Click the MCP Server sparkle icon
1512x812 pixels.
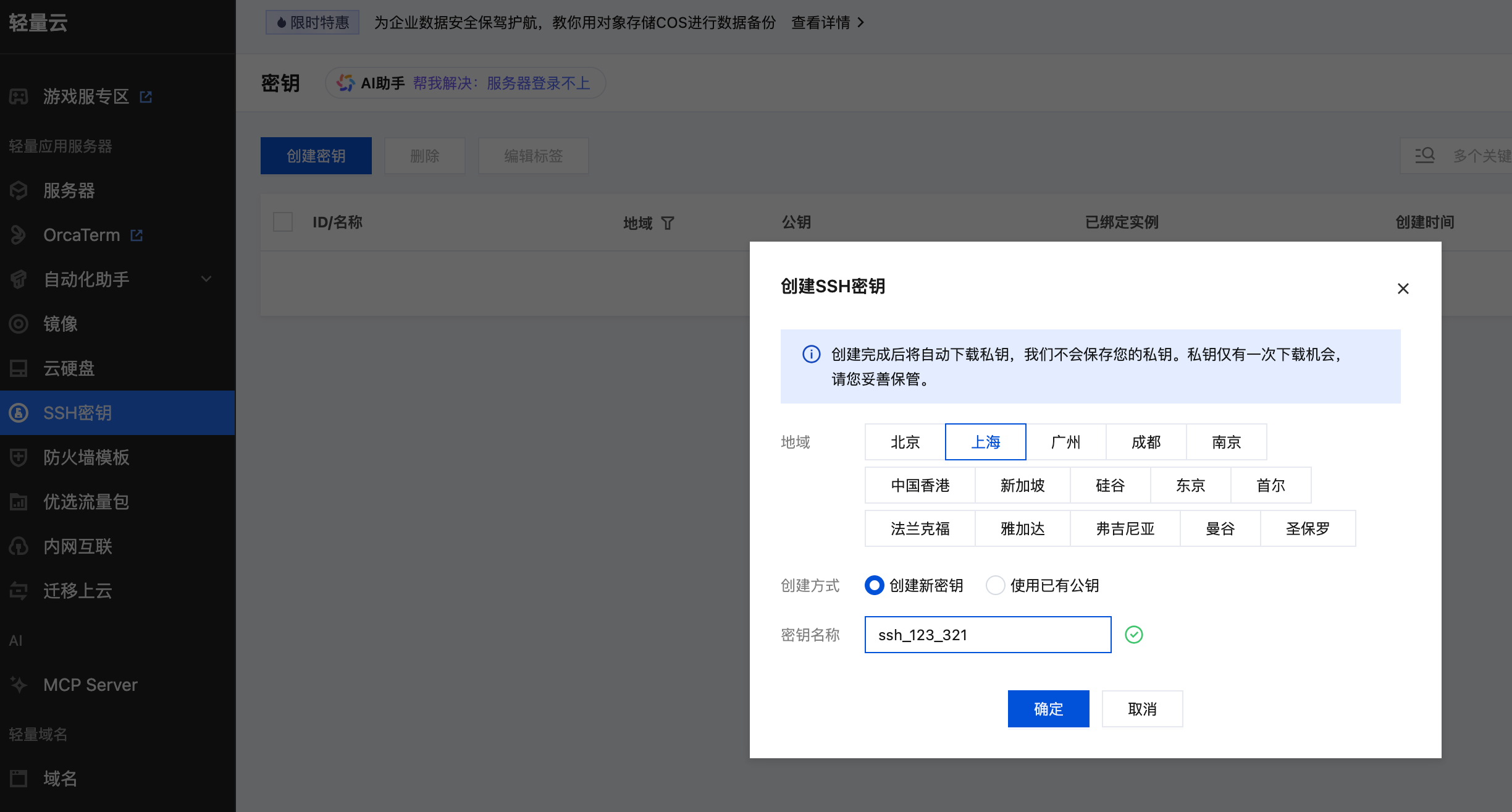click(x=19, y=685)
